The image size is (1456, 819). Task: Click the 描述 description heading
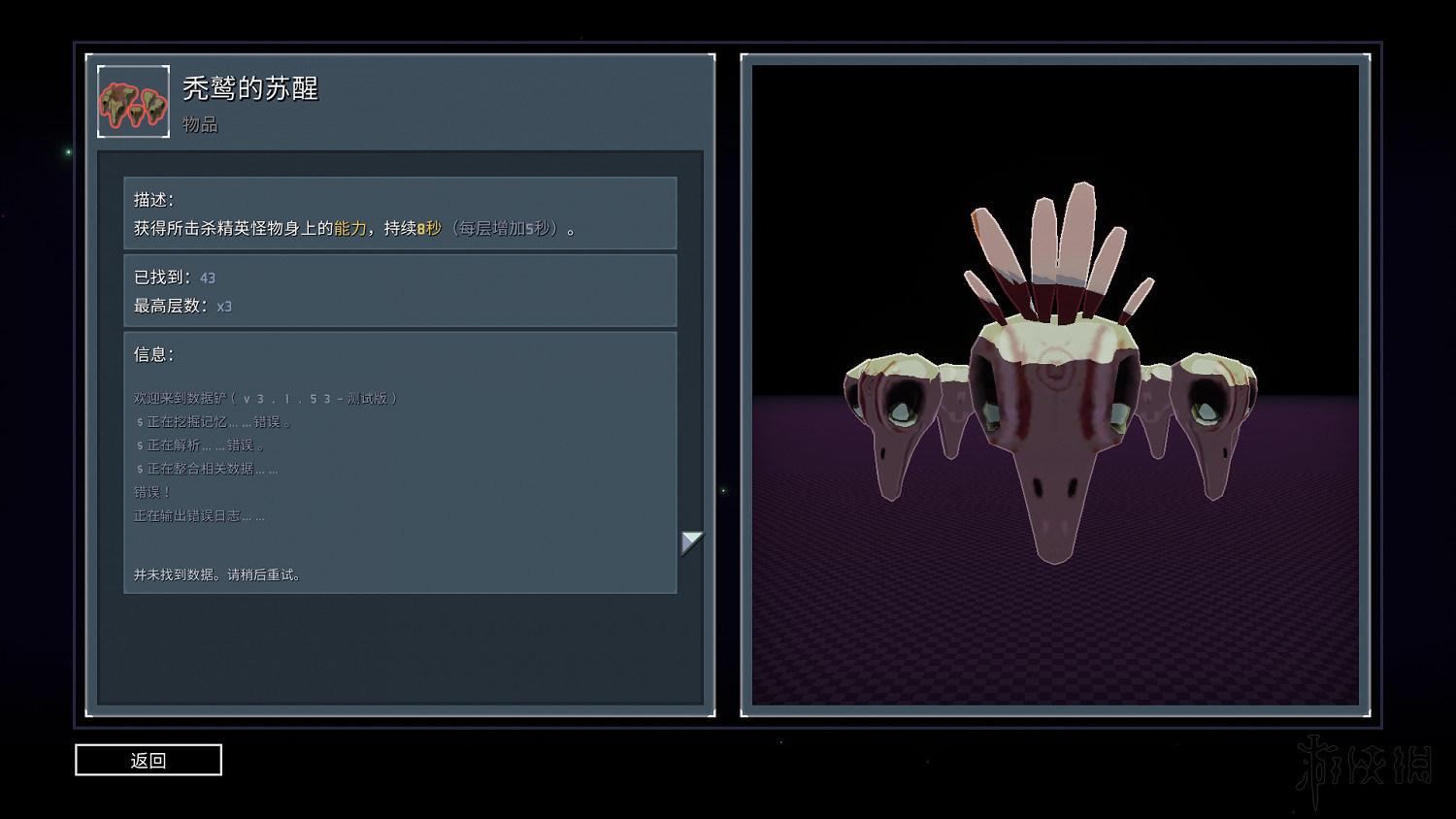153,200
